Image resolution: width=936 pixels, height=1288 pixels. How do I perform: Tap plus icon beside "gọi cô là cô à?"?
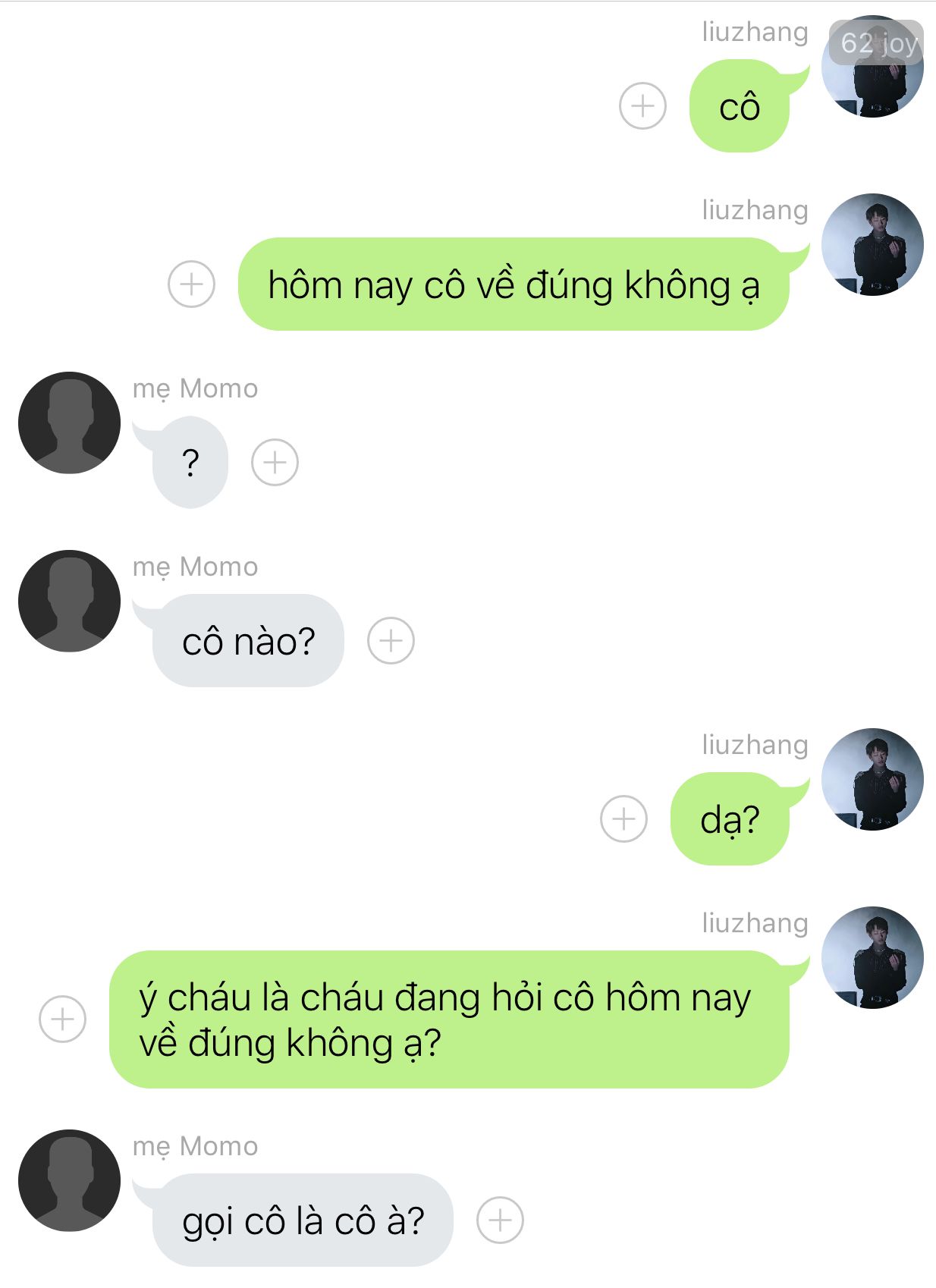tap(500, 1220)
